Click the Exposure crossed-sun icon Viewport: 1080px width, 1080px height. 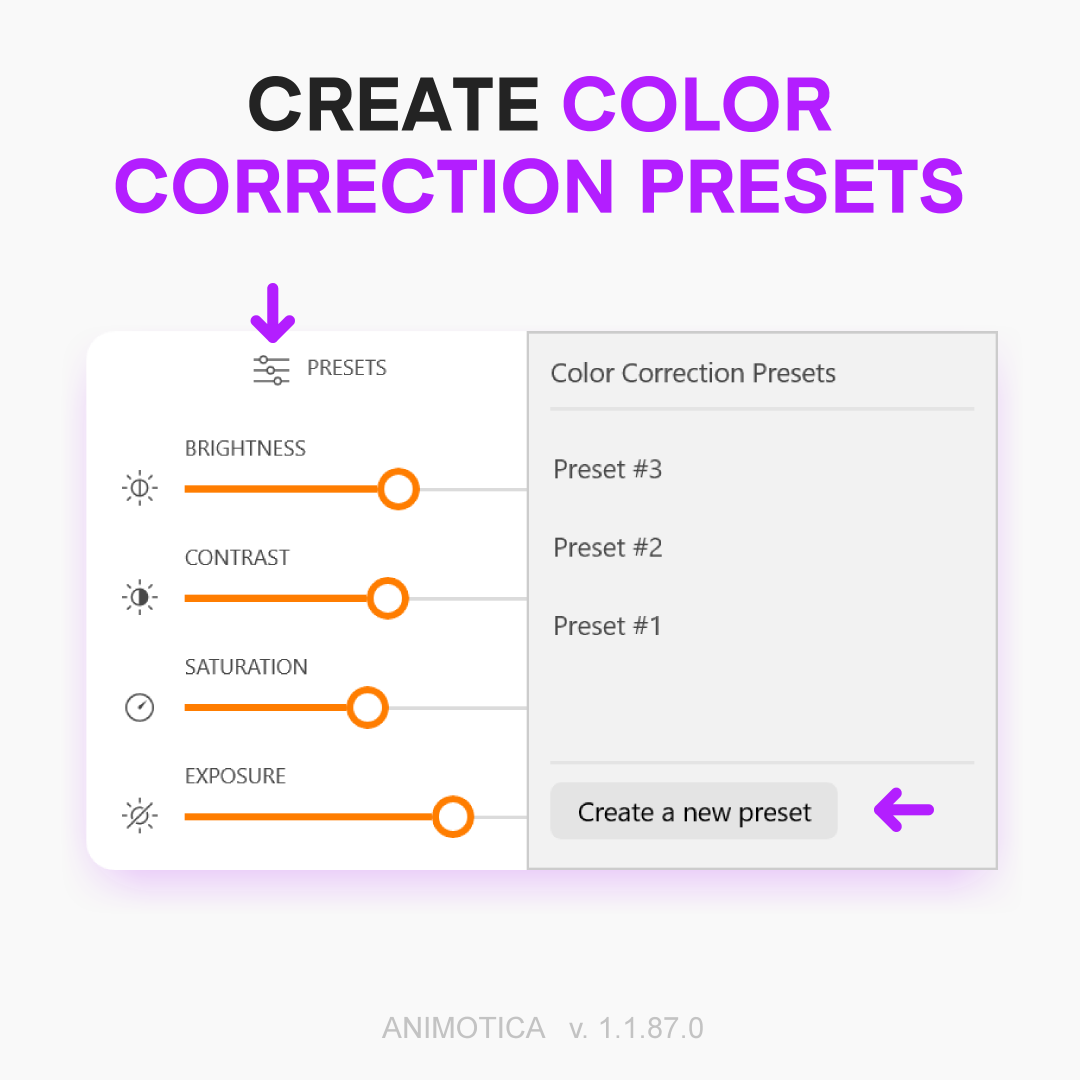click(x=140, y=816)
